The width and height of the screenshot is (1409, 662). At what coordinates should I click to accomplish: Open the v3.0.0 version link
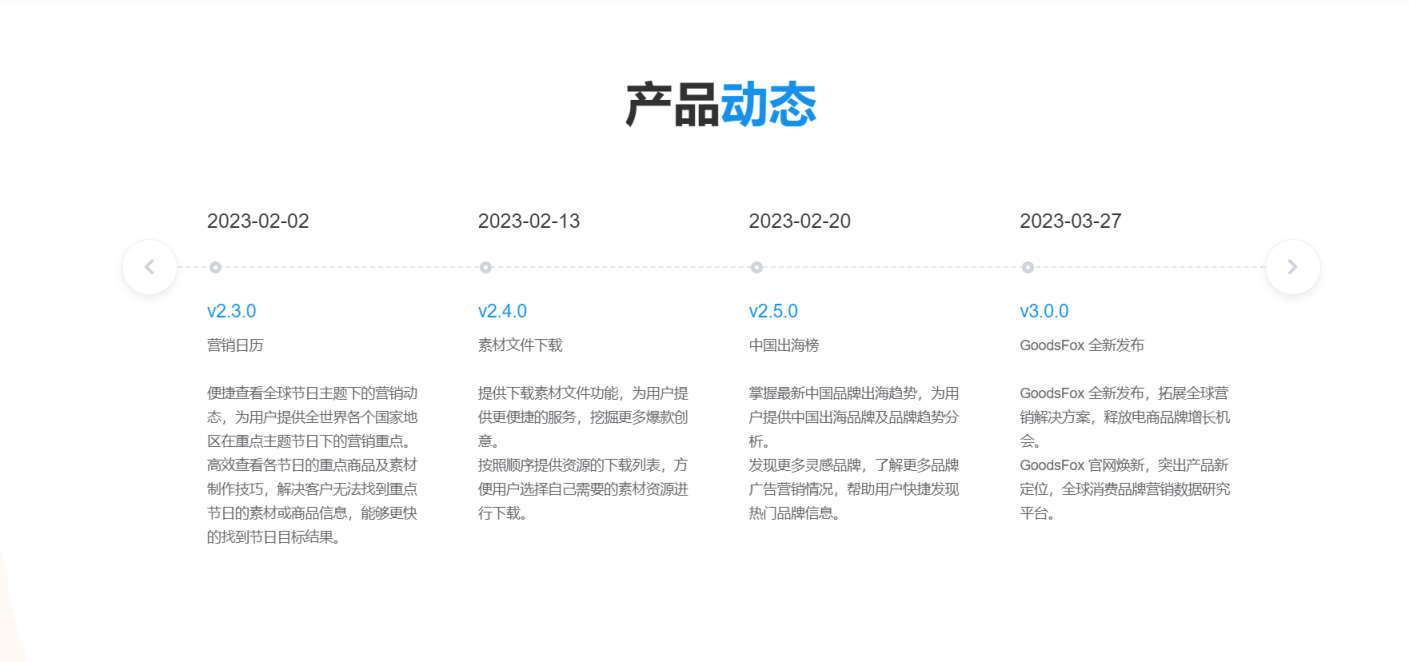tap(1044, 311)
